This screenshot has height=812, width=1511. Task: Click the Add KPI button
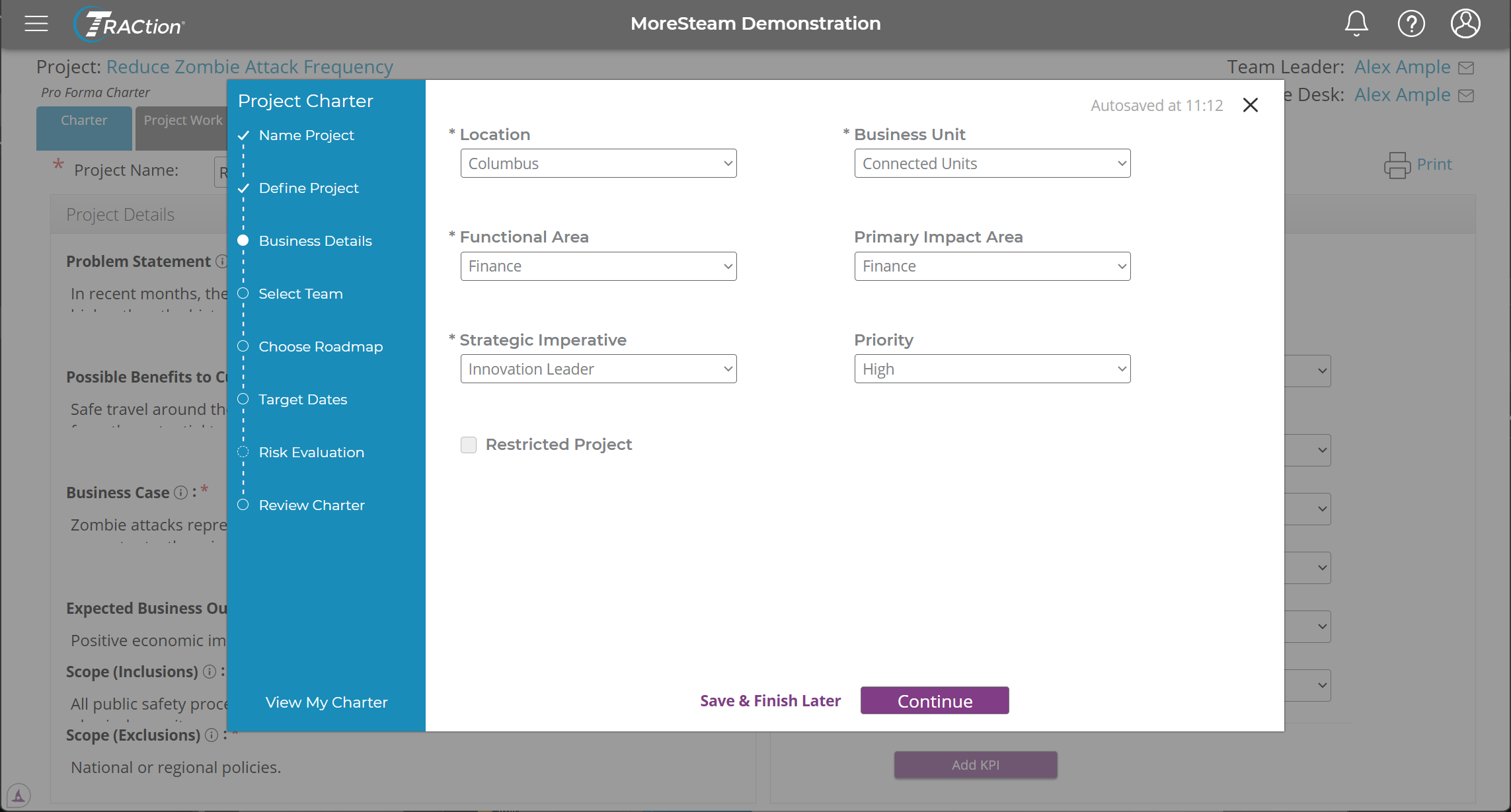[976, 765]
